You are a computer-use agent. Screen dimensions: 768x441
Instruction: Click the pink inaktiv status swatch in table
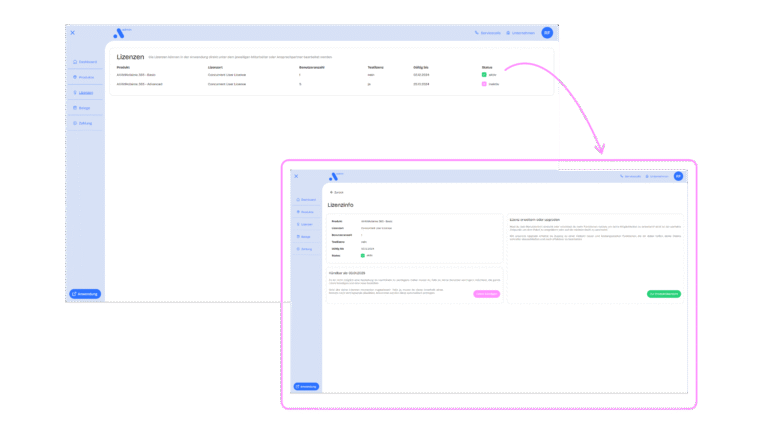pyautogui.click(x=484, y=84)
